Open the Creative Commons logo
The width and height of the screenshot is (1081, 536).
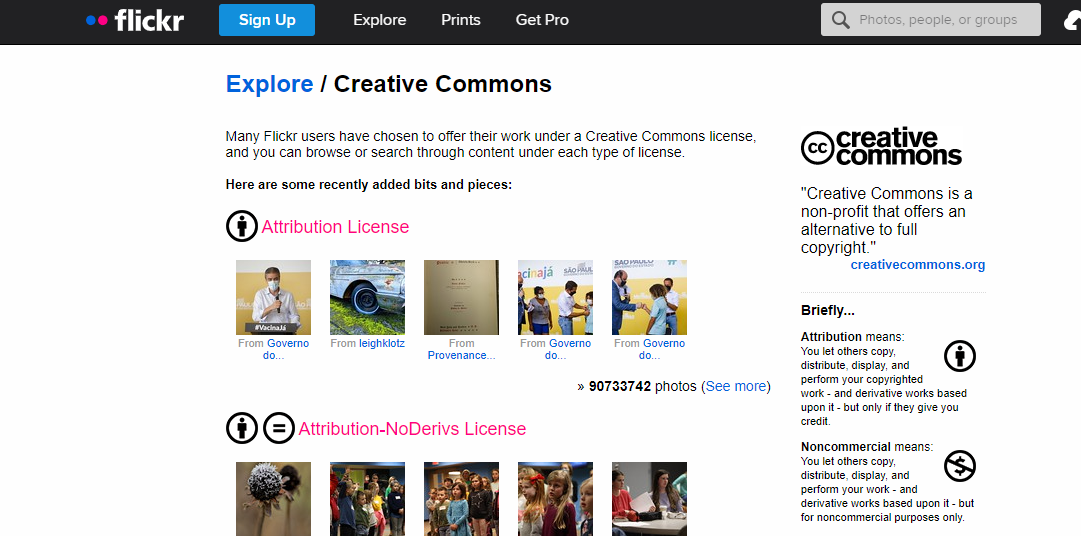pyautogui.click(x=881, y=147)
